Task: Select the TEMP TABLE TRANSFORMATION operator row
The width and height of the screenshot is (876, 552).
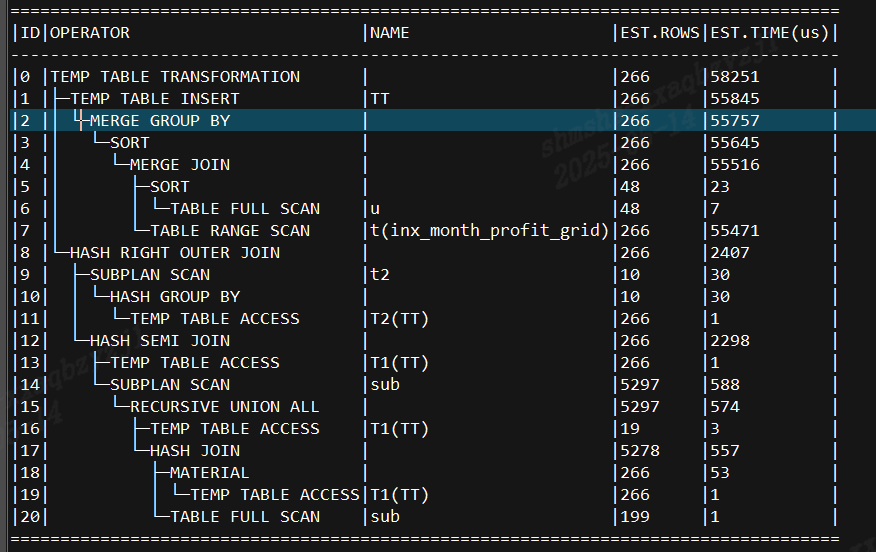Action: (x=423, y=77)
